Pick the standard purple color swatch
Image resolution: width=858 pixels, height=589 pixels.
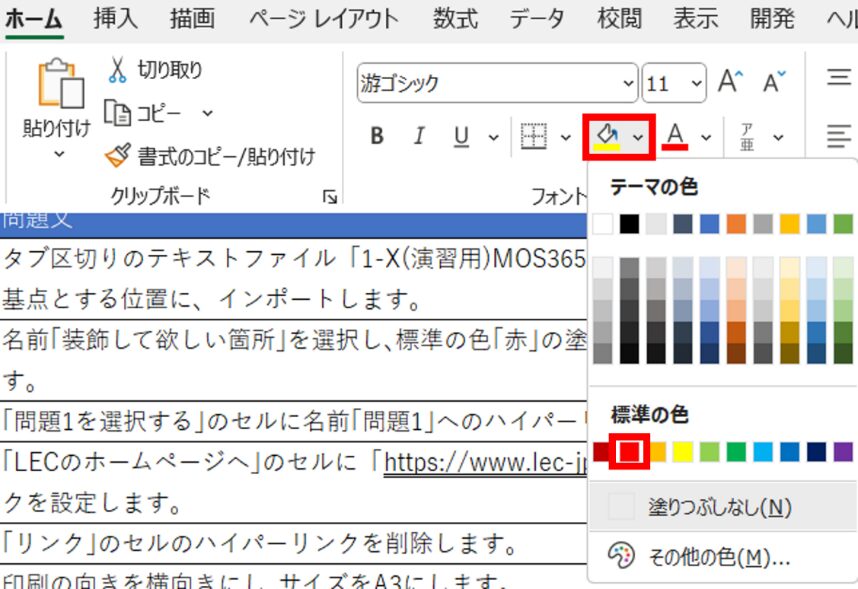pyautogui.click(x=843, y=452)
